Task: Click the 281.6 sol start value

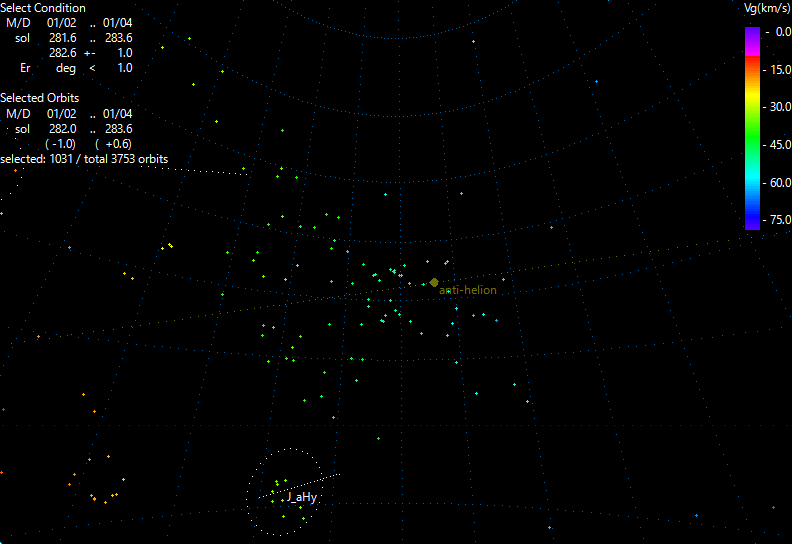Action: (63, 38)
